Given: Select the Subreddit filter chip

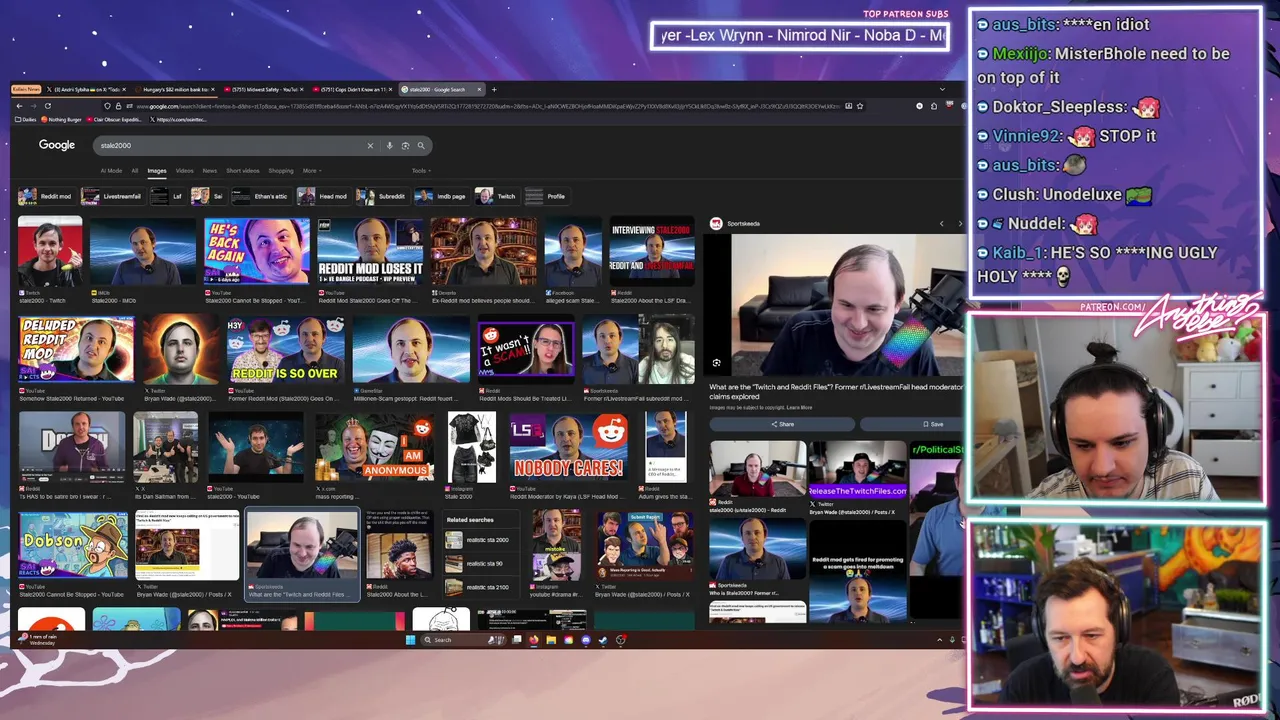Looking at the screenshot, I should [x=382, y=196].
